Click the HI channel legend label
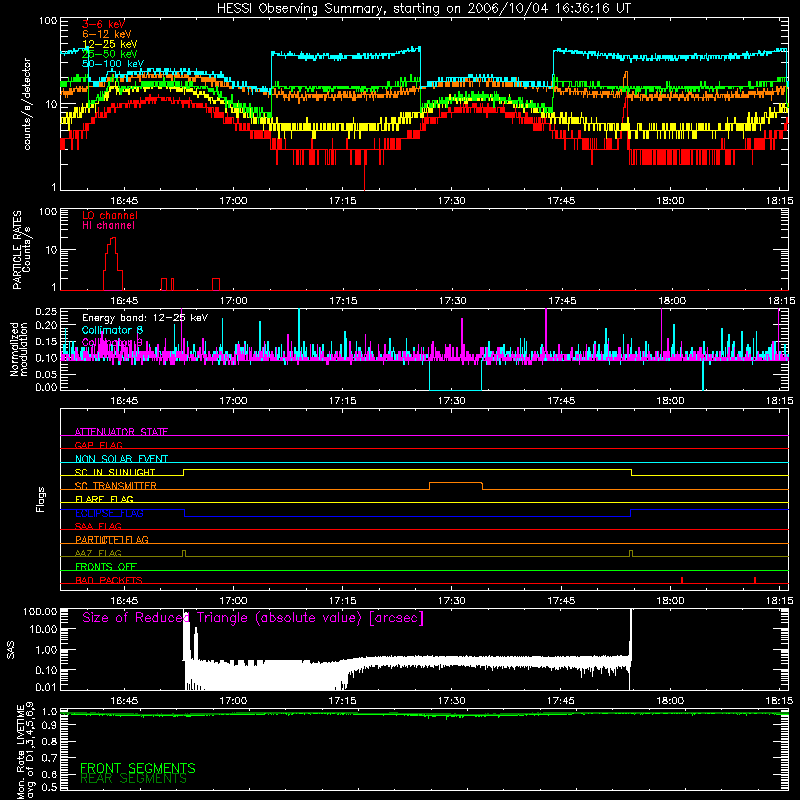800x800 pixels. (108, 226)
